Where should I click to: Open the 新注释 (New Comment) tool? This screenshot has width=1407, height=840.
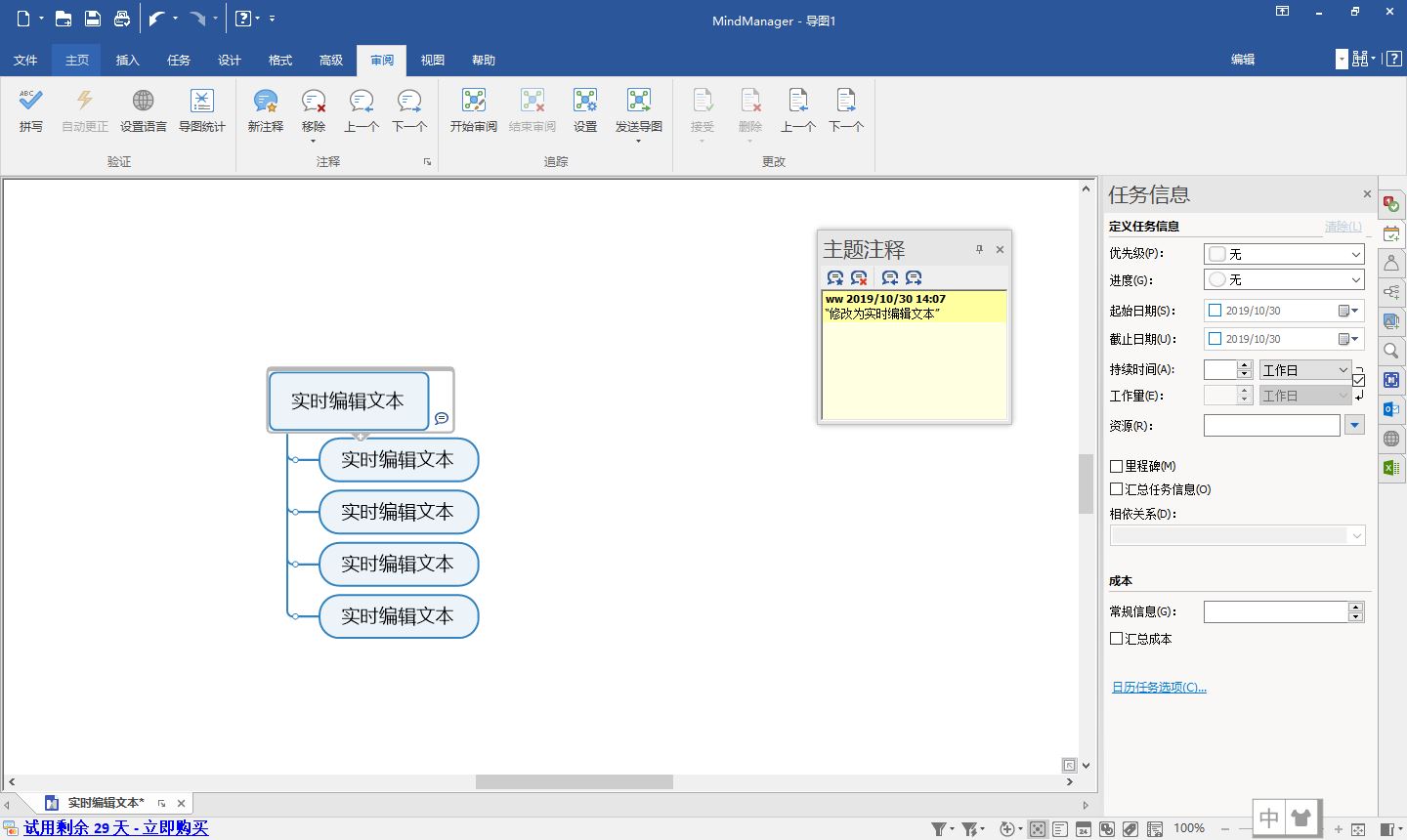264,110
